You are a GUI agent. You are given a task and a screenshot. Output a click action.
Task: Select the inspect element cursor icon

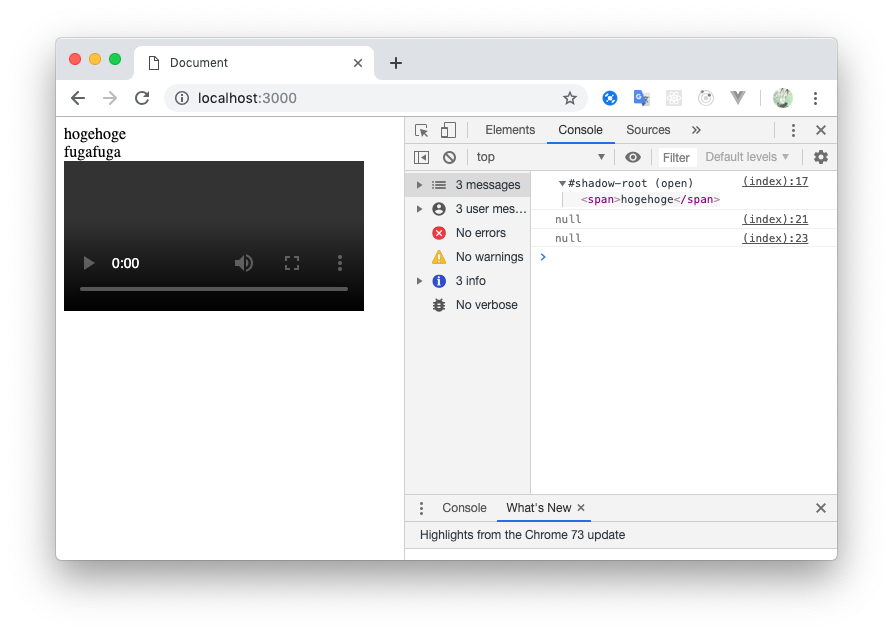pyautogui.click(x=423, y=131)
